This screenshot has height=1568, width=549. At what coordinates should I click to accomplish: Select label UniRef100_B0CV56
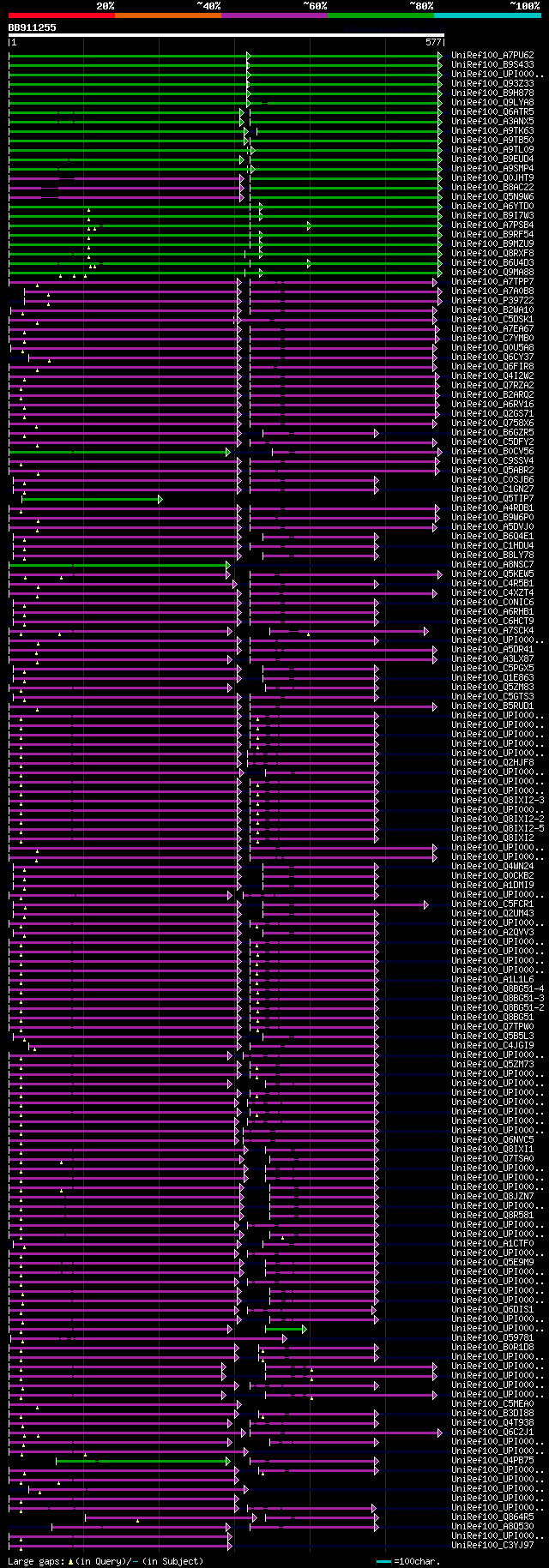(492, 452)
